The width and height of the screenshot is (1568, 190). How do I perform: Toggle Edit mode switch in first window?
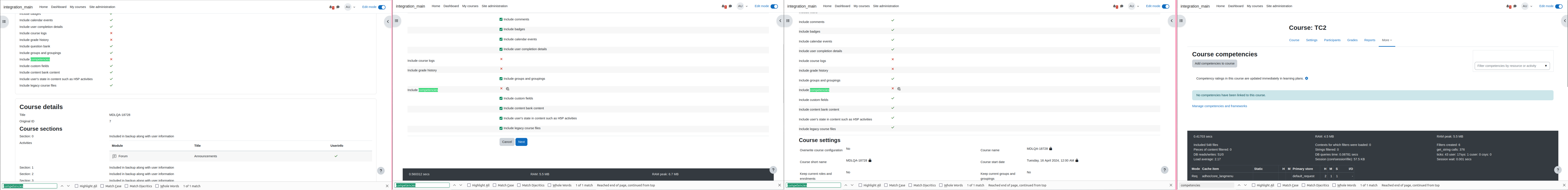coord(382,7)
